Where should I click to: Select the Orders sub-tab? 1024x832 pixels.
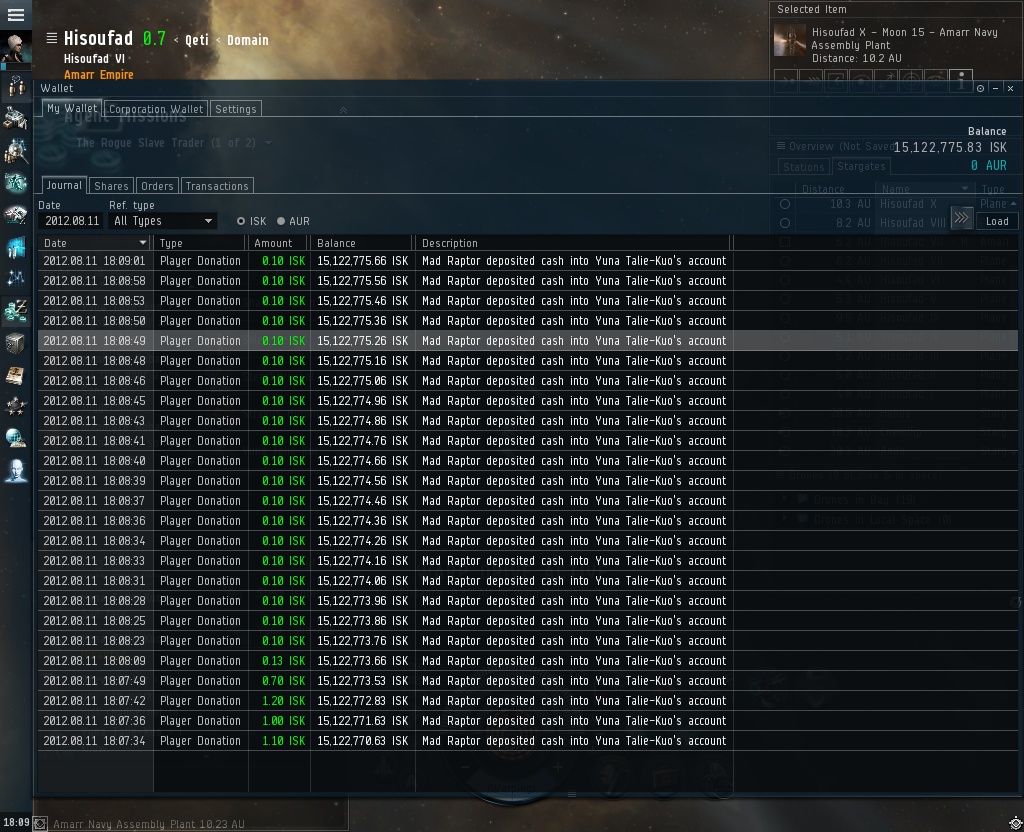pyautogui.click(x=157, y=186)
